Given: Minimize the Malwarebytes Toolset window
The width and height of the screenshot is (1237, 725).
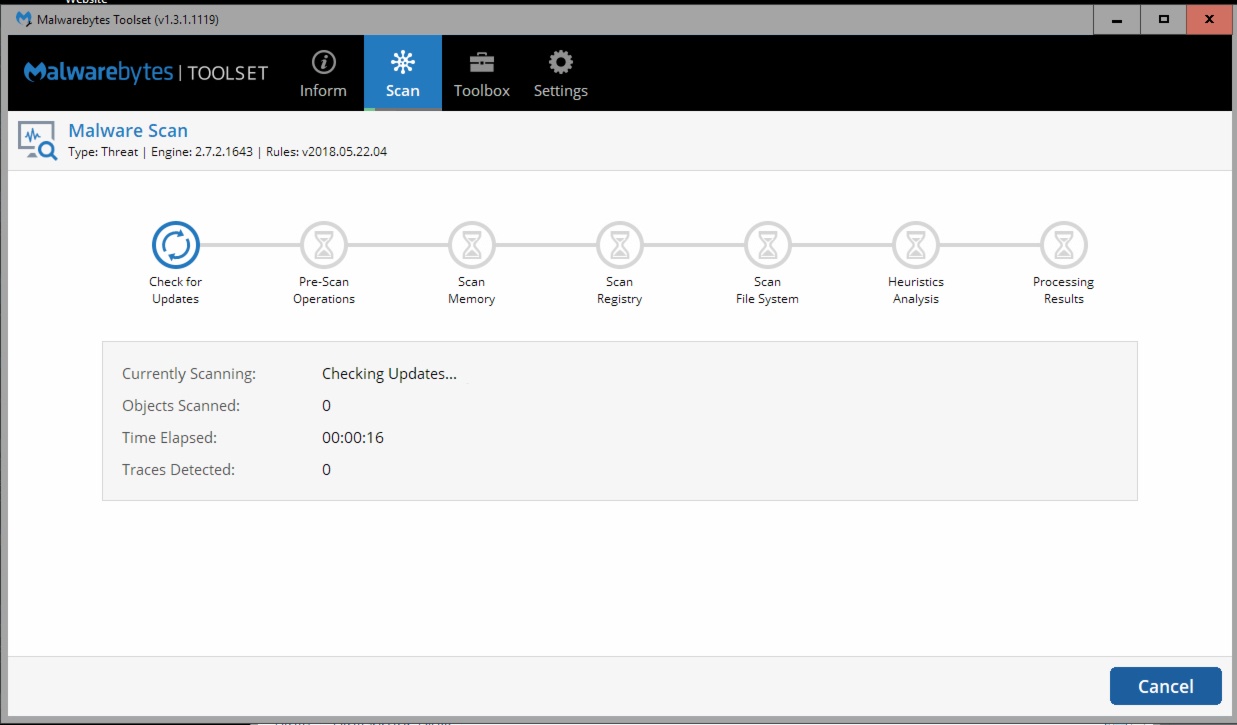Looking at the screenshot, I should [x=1116, y=20].
